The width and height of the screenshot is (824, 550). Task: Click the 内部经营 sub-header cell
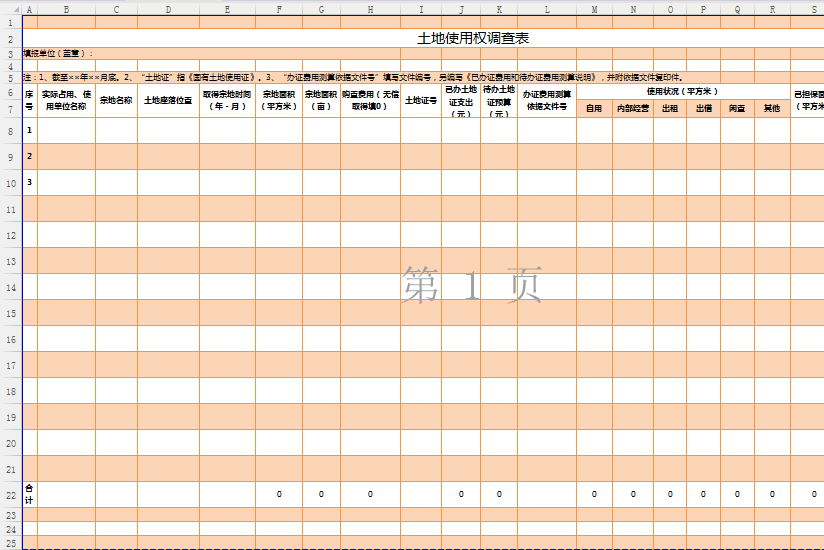(632, 108)
